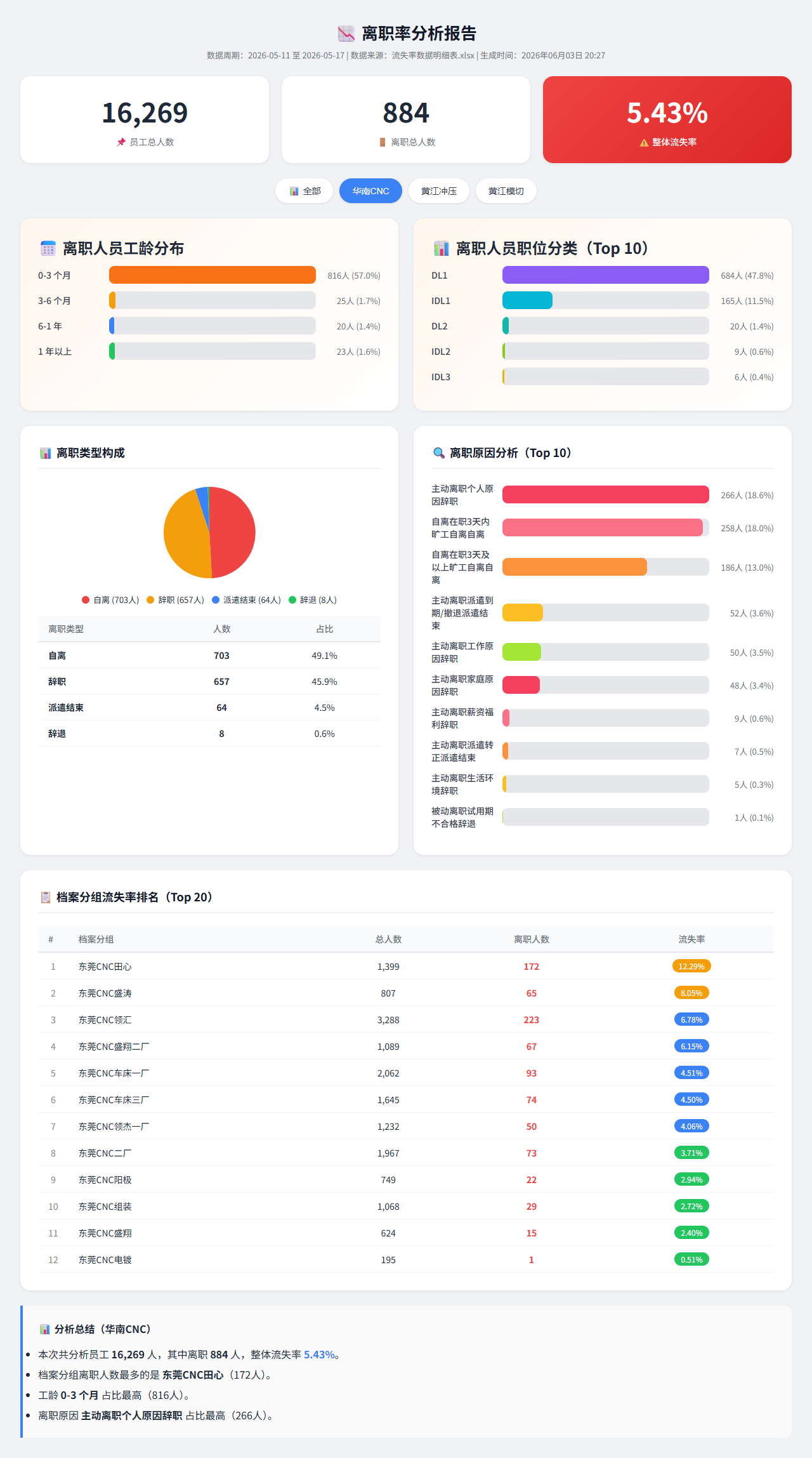Click the 223 resignations value
812x1458 pixels.
[532, 1020]
